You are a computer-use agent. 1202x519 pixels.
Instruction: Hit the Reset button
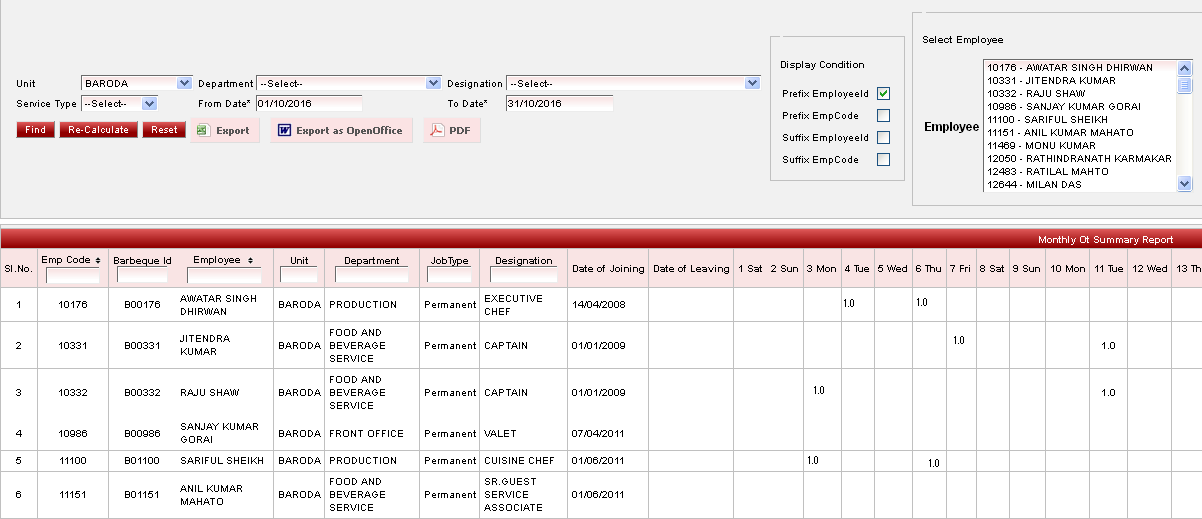click(x=164, y=130)
